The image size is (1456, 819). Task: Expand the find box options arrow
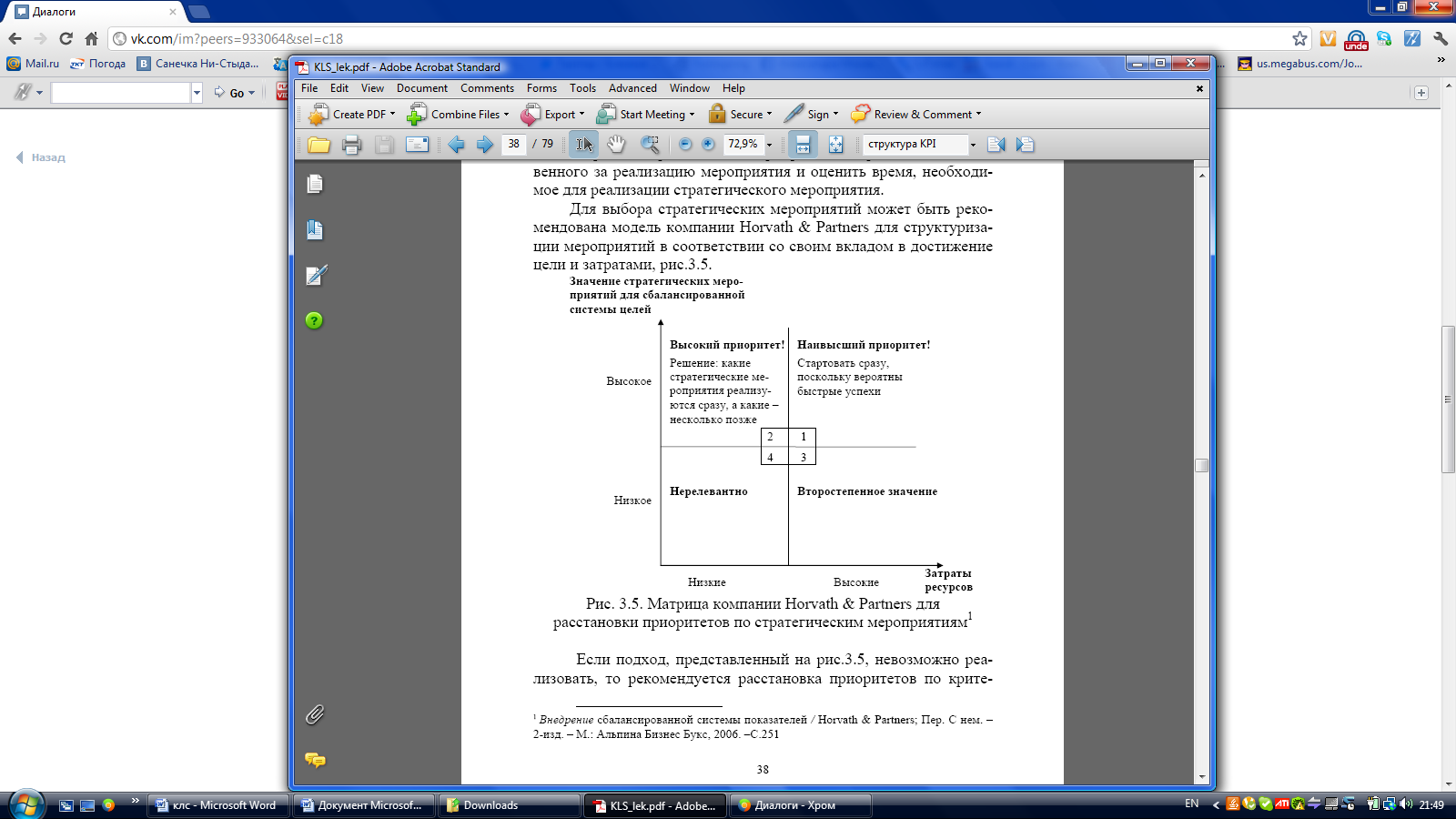point(973,145)
